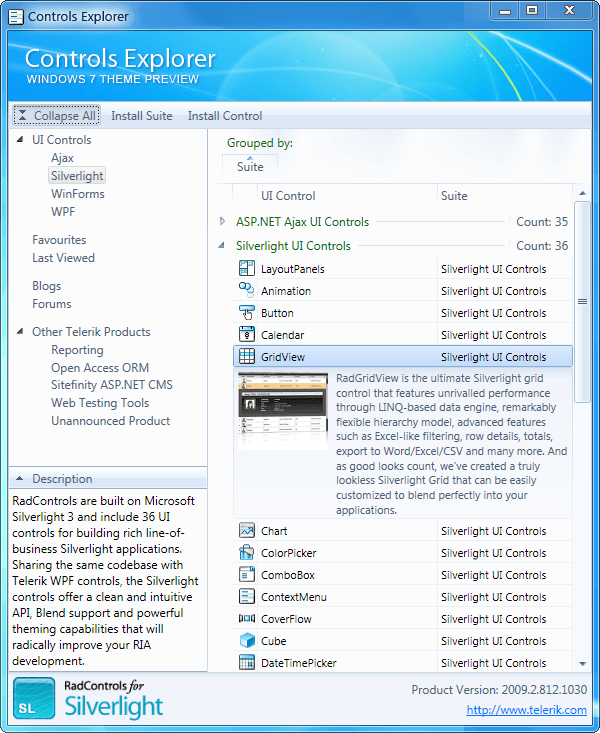Click the Cube control icon
Screen dimensions: 600x733
pyautogui.click(x=246, y=640)
